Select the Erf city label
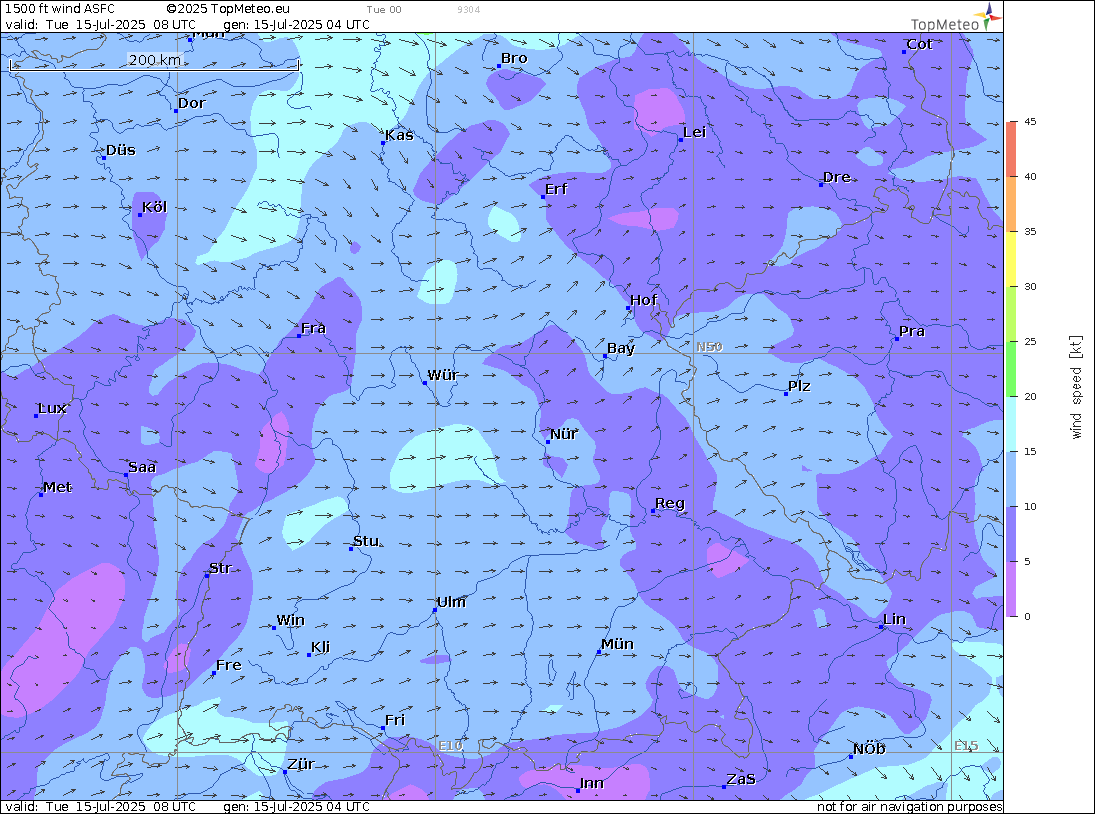1095x814 pixels. [556, 189]
